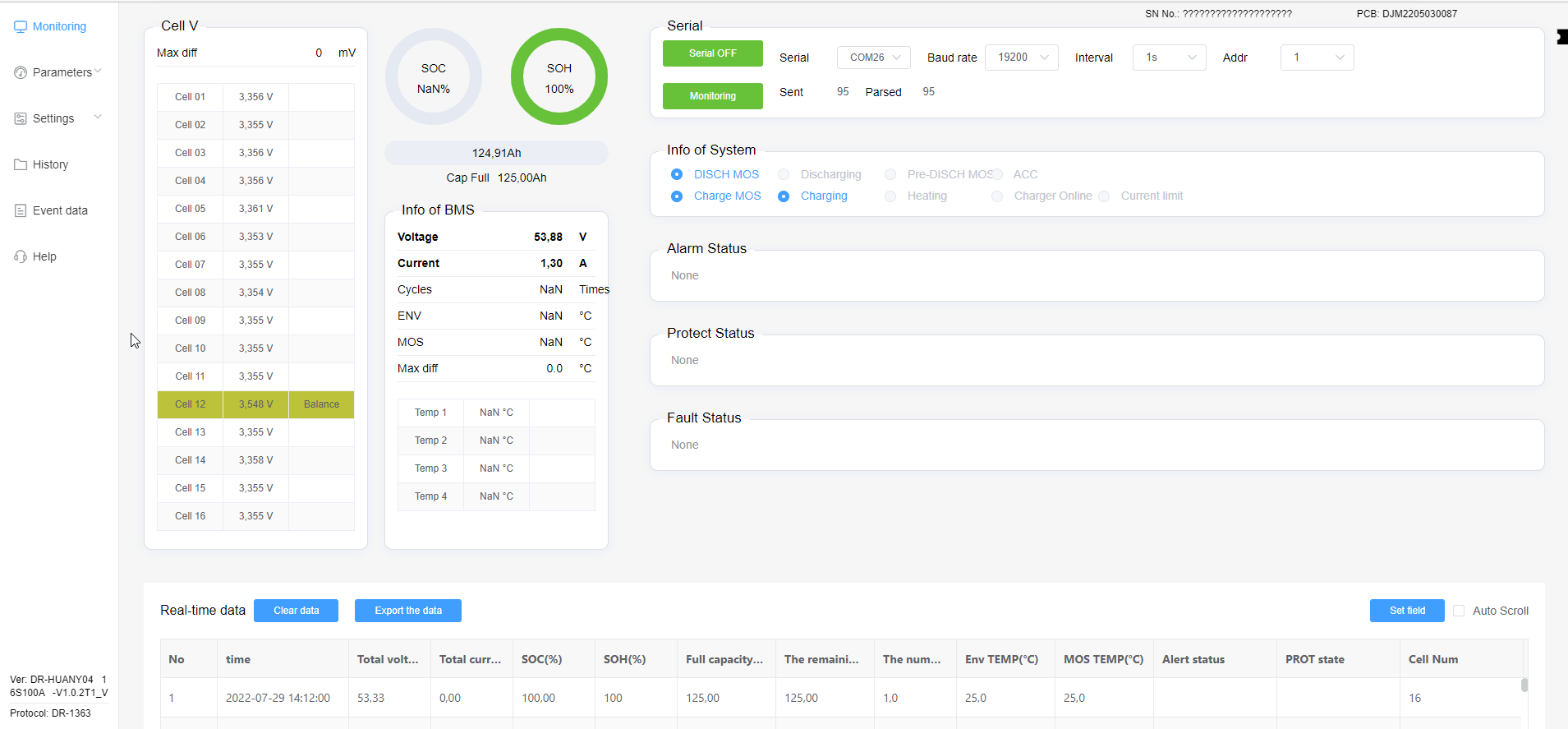The width and height of the screenshot is (1568, 729).
Task: Click the Parameters gauge icon in sidebar
Action: click(21, 72)
